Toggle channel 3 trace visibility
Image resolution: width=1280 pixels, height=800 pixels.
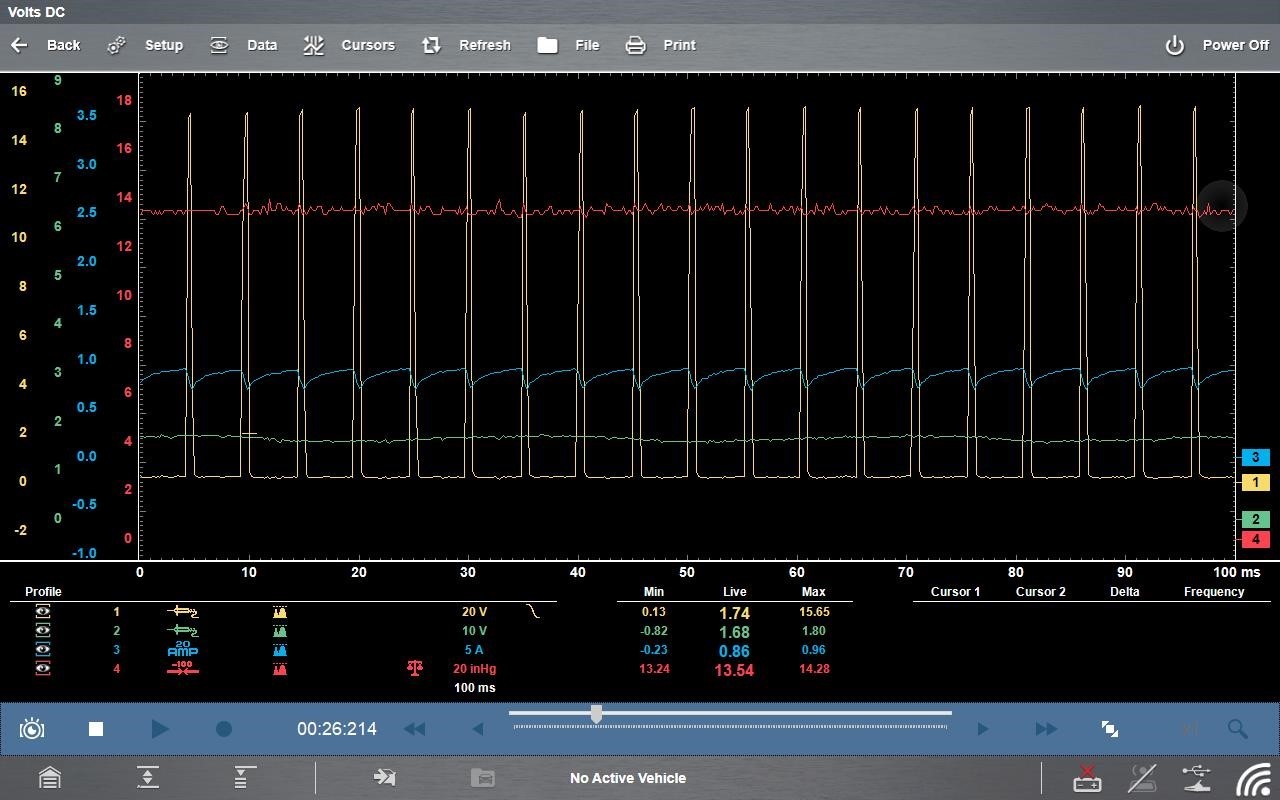click(x=43, y=650)
